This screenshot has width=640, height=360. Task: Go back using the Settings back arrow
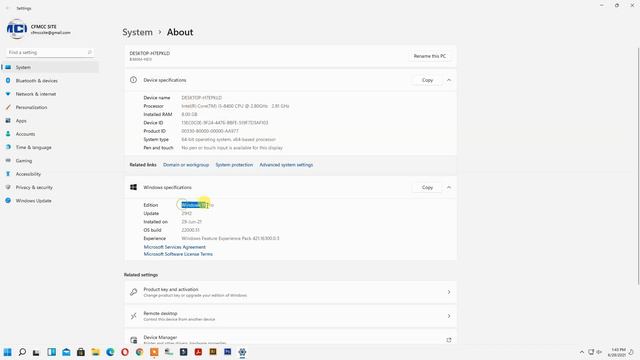[7, 8]
